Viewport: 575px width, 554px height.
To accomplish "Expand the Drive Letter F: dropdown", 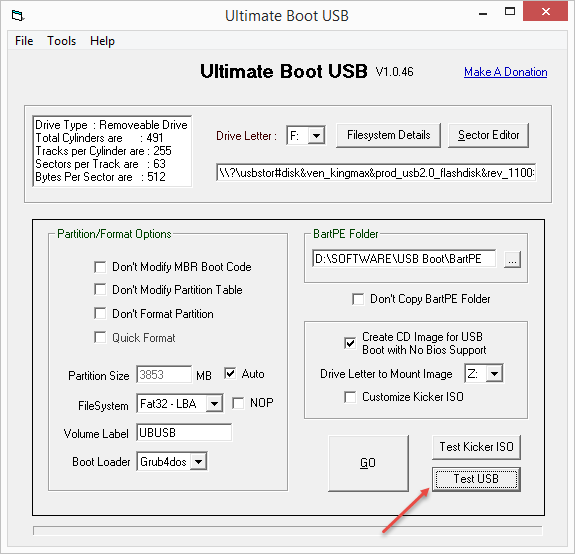I will click(x=316, y=136).
